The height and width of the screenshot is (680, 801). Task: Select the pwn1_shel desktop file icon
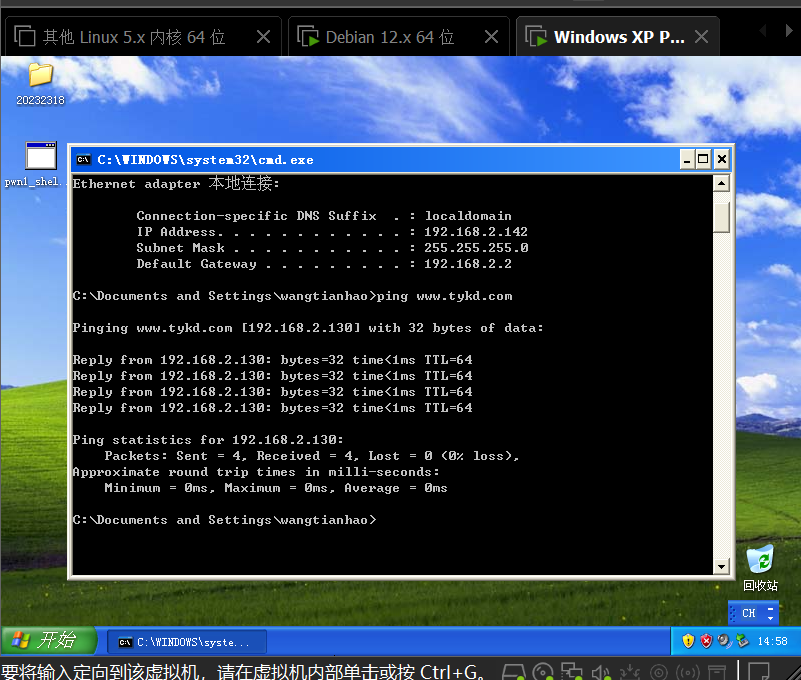(41, 156)
